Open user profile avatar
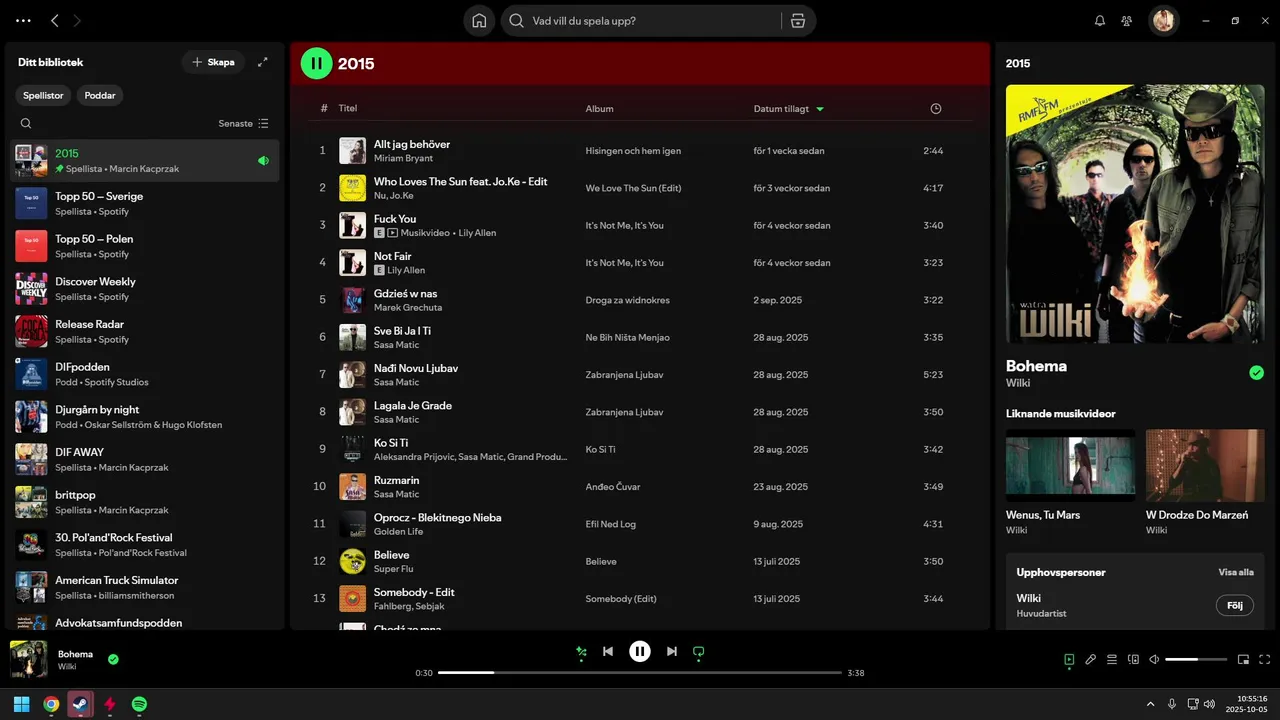Viewport: 1280px width, 720px height. point(1163,20)
